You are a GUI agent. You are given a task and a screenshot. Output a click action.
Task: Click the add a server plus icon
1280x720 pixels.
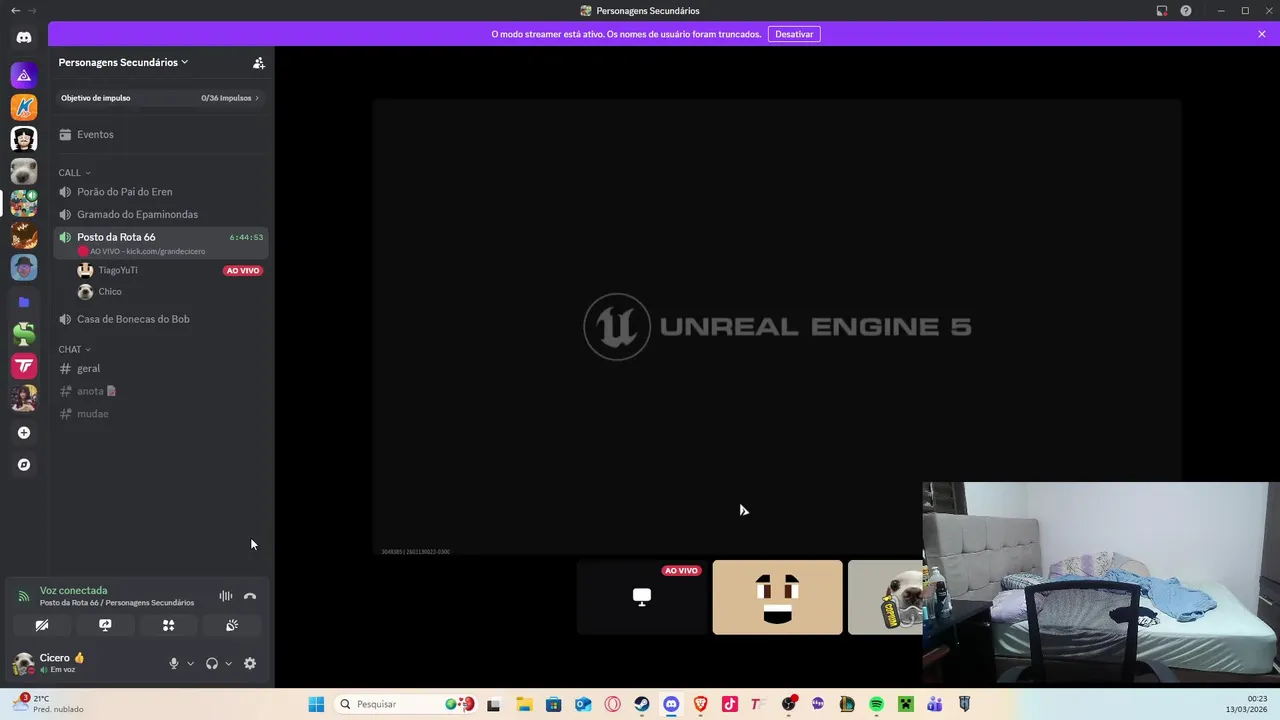click(24, 433)
